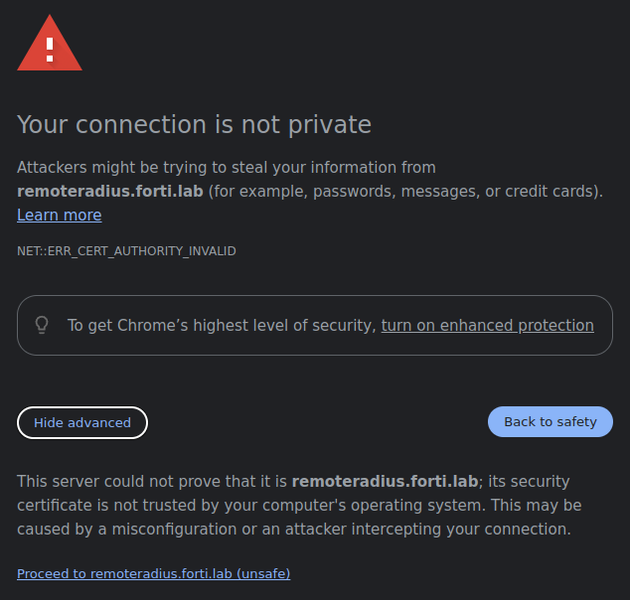This screenshot has width=630, height=600.
Task: Click the lightbulb icon in the security tip
Action: coord(42,325)
